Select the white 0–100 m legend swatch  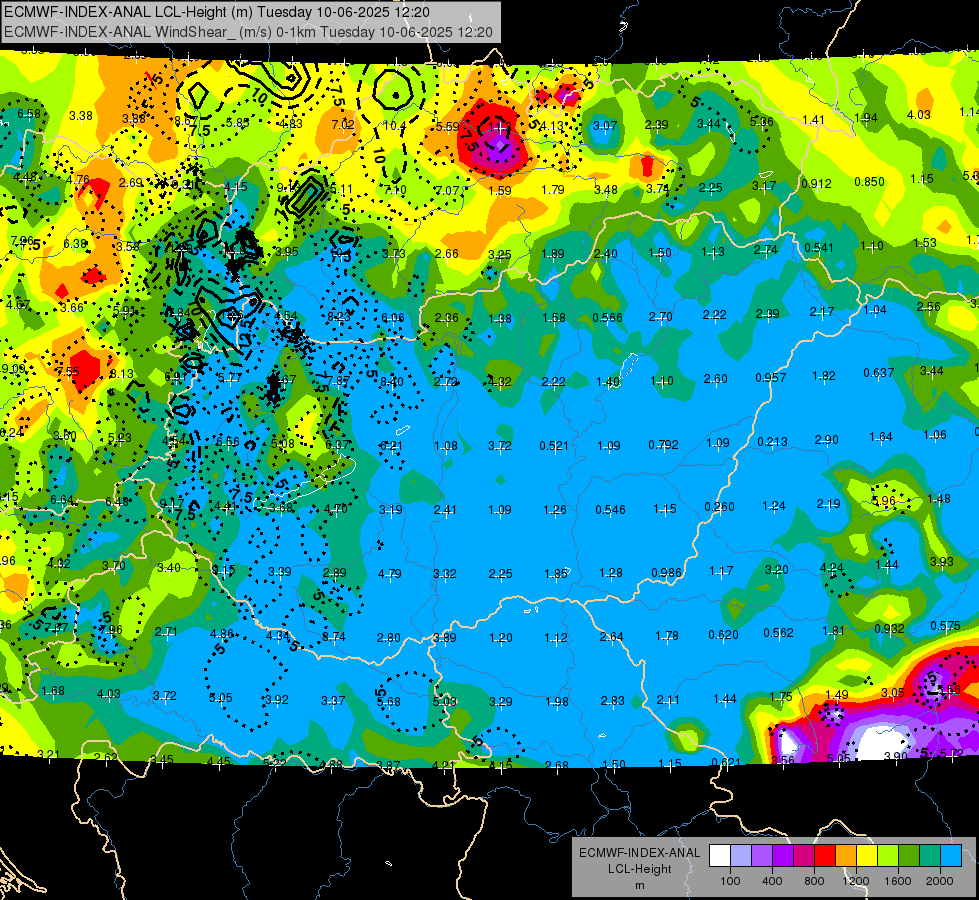pos(720,856)
